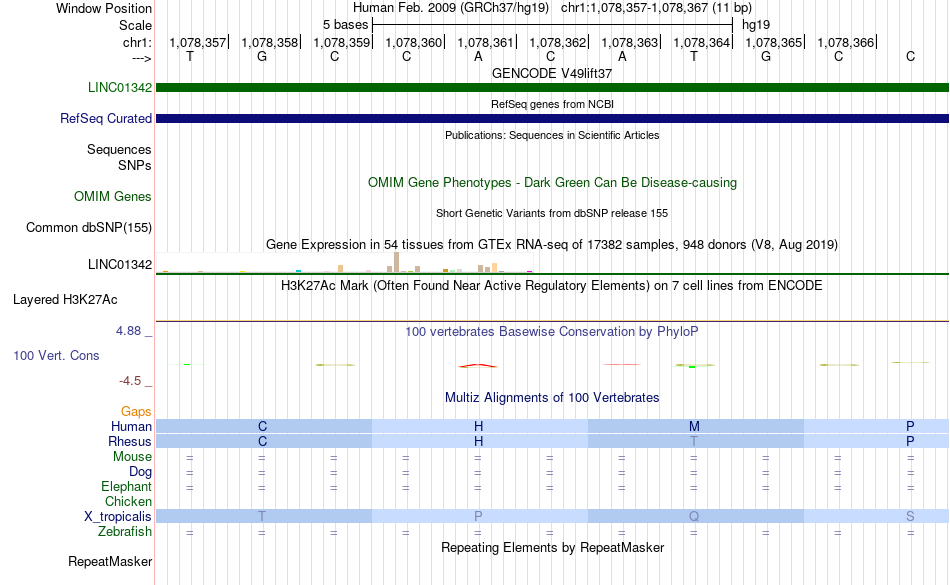Click the Common dbSNP(155) track label
The height and width of the screenshot is (585, 950).
(89, 227)
